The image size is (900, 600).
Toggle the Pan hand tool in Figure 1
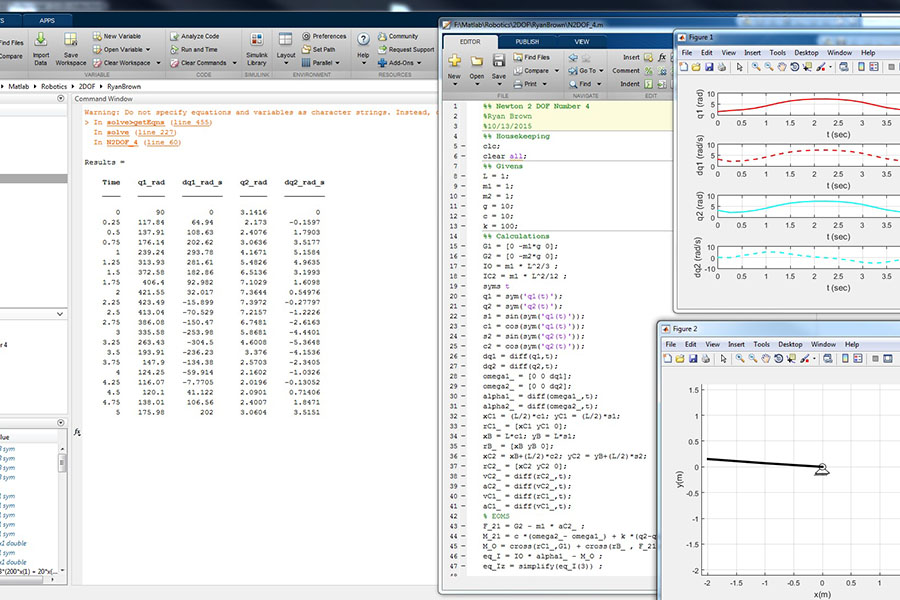click(x=782, y=67)
